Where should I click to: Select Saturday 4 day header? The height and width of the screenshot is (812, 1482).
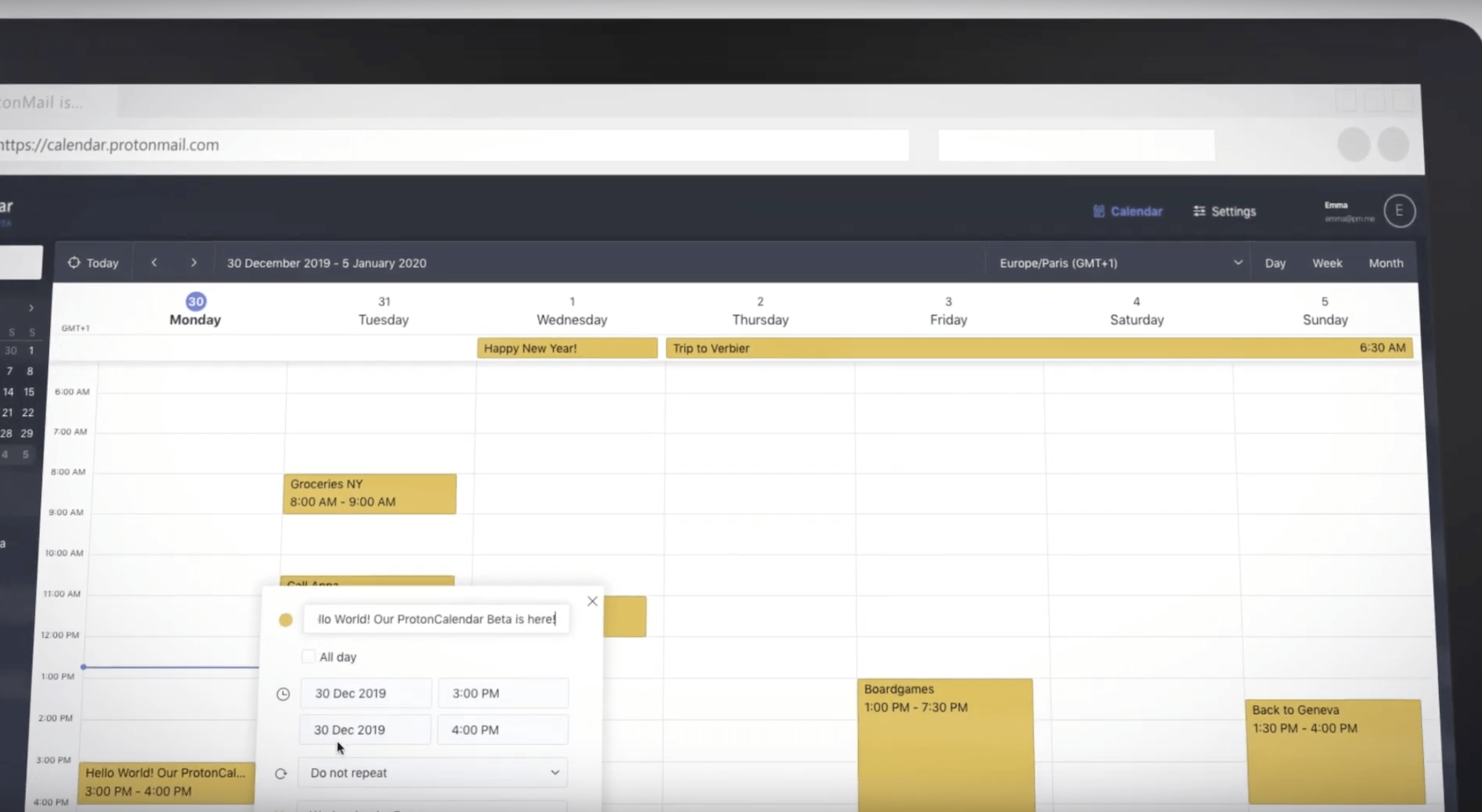pyautogui.click(x=1137, y=311)
